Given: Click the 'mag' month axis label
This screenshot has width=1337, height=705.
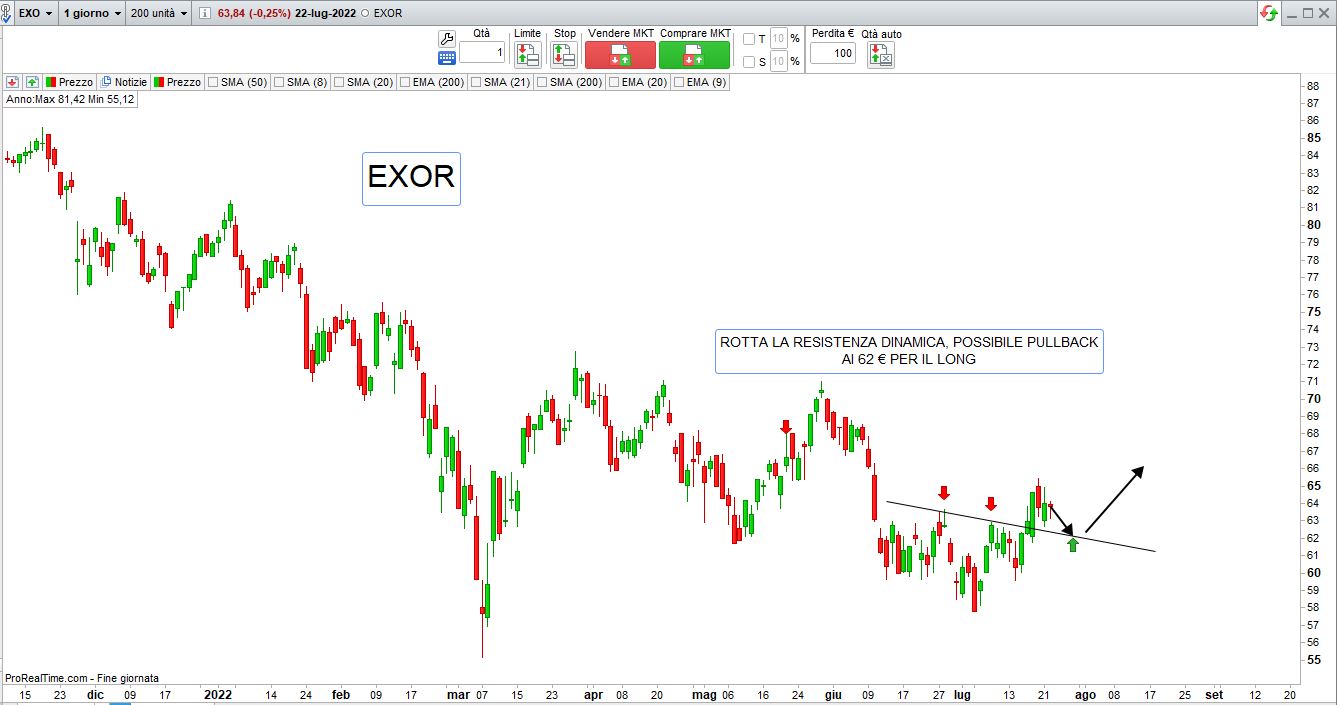Looking at the screenshot, I should tap(705, 694).
